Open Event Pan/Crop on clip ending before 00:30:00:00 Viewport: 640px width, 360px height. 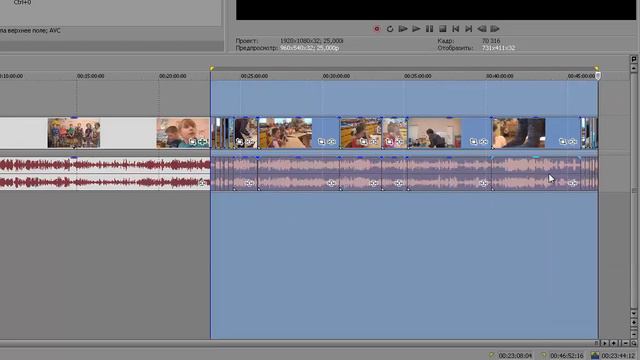(x=321, y=142)
